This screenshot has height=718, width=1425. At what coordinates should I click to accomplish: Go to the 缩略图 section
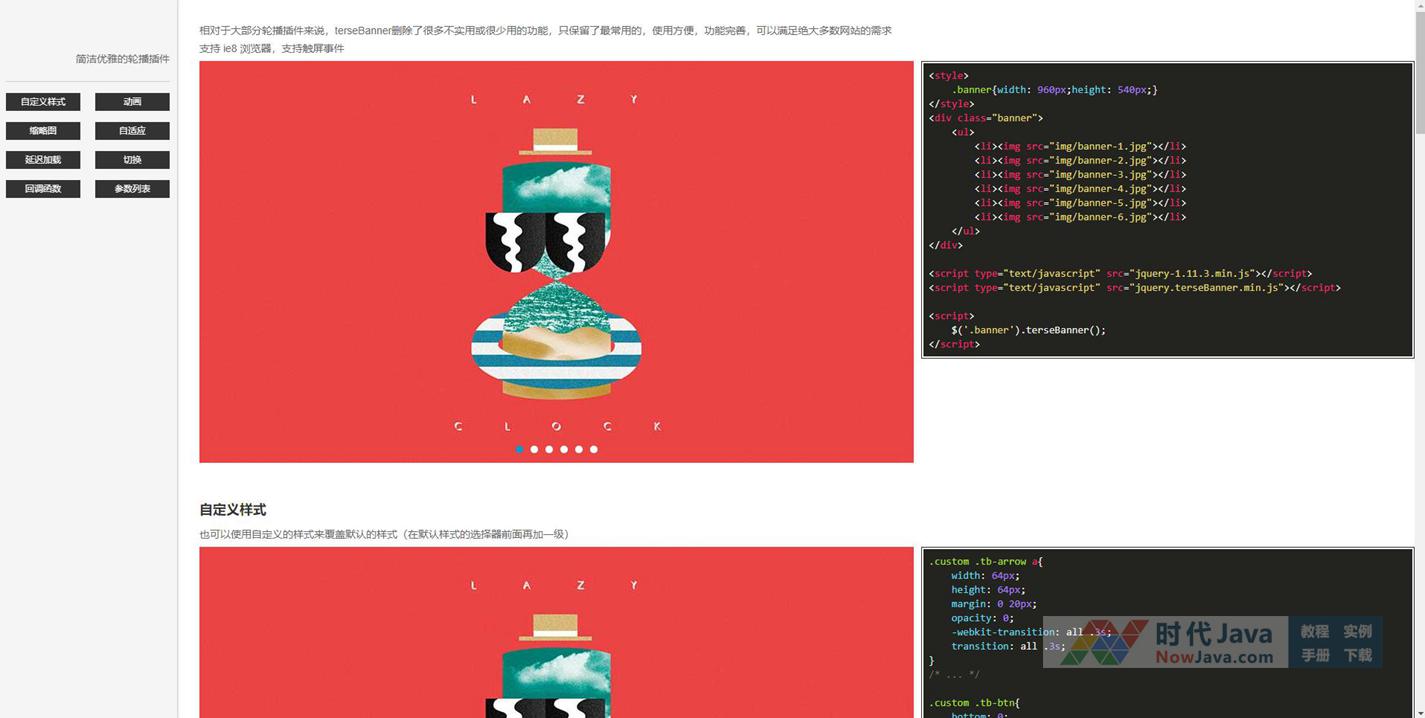(43, 131)
